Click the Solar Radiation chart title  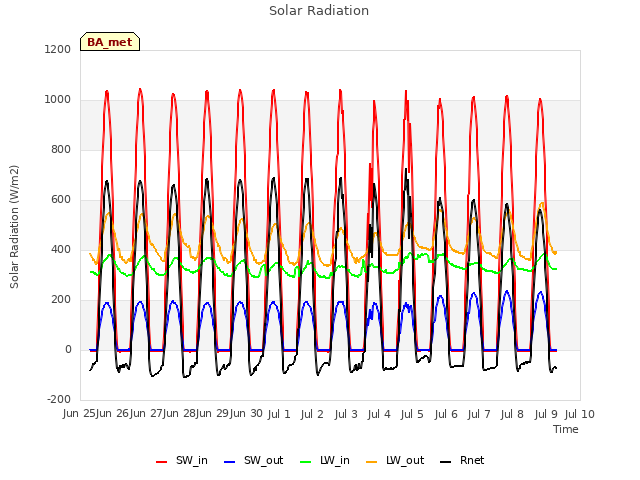(x=319, y=11)
